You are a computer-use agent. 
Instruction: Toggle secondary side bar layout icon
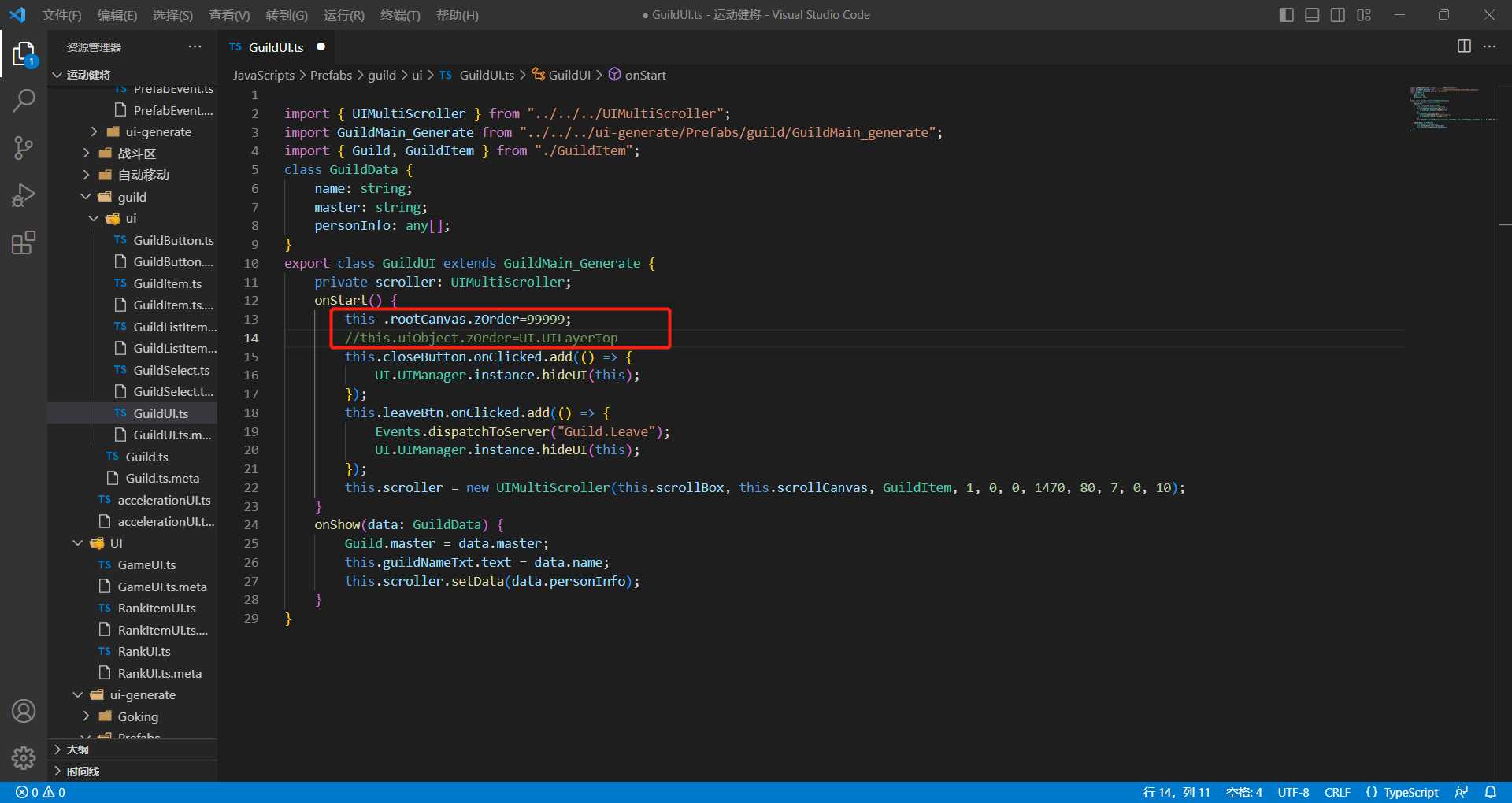(1338, 15)
